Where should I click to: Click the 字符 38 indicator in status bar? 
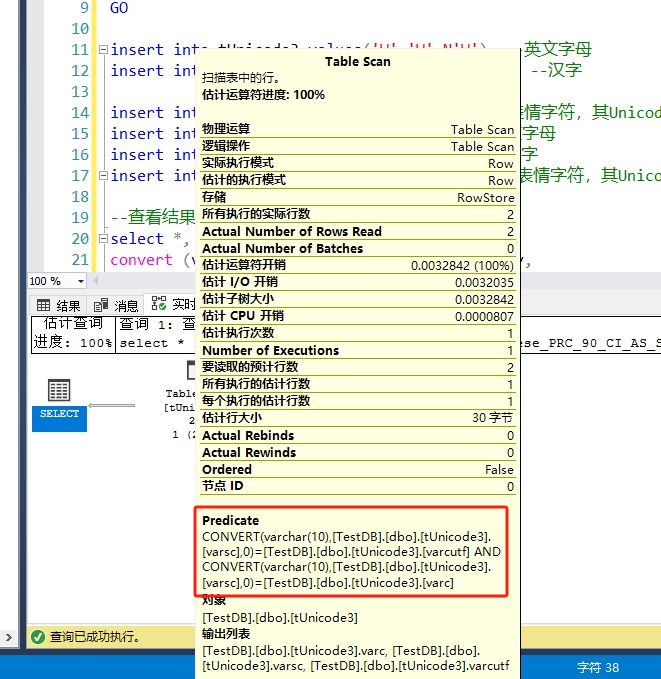click(598, 666)
